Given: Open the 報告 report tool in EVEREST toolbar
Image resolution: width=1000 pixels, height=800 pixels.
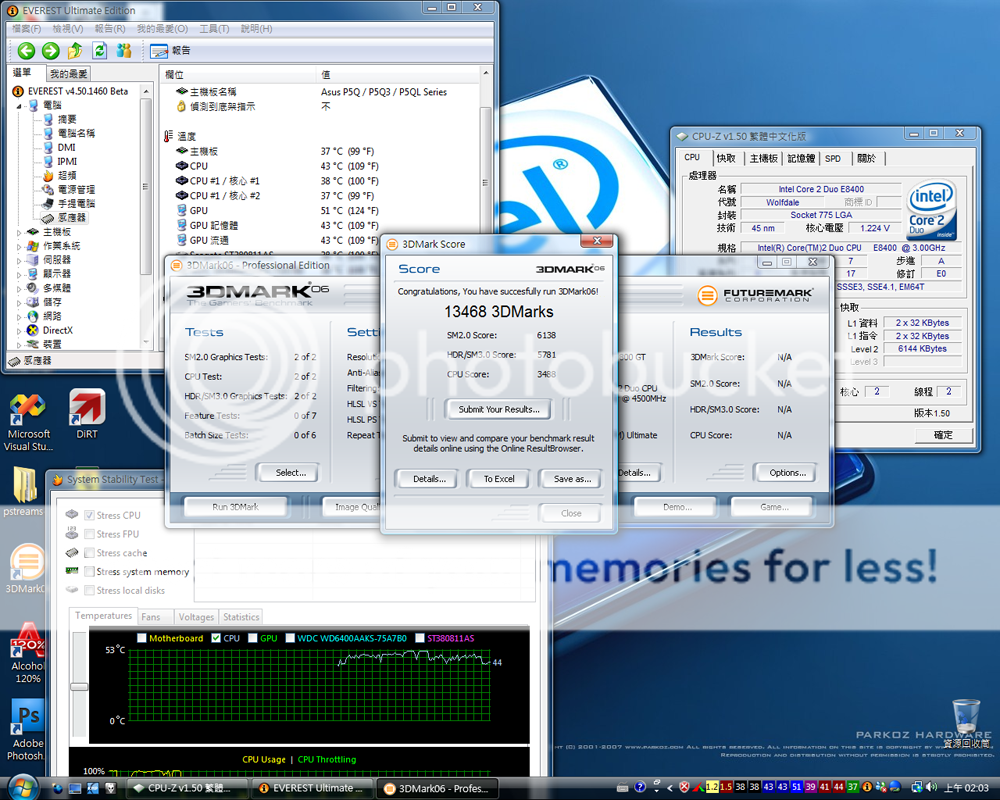Looking at the screenshot, I should pyautogui.click(x=170, y=50).
